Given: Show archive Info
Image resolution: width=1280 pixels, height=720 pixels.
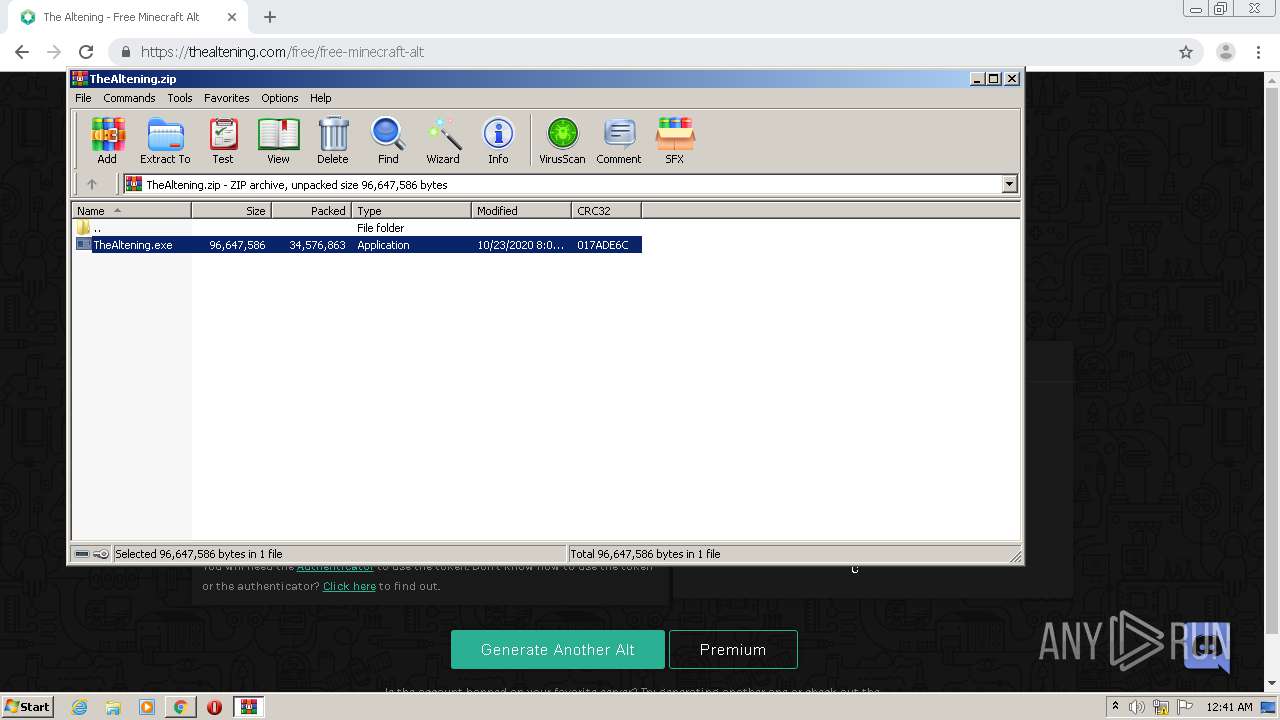Looking at the screenshot, I should click(498, 140).
